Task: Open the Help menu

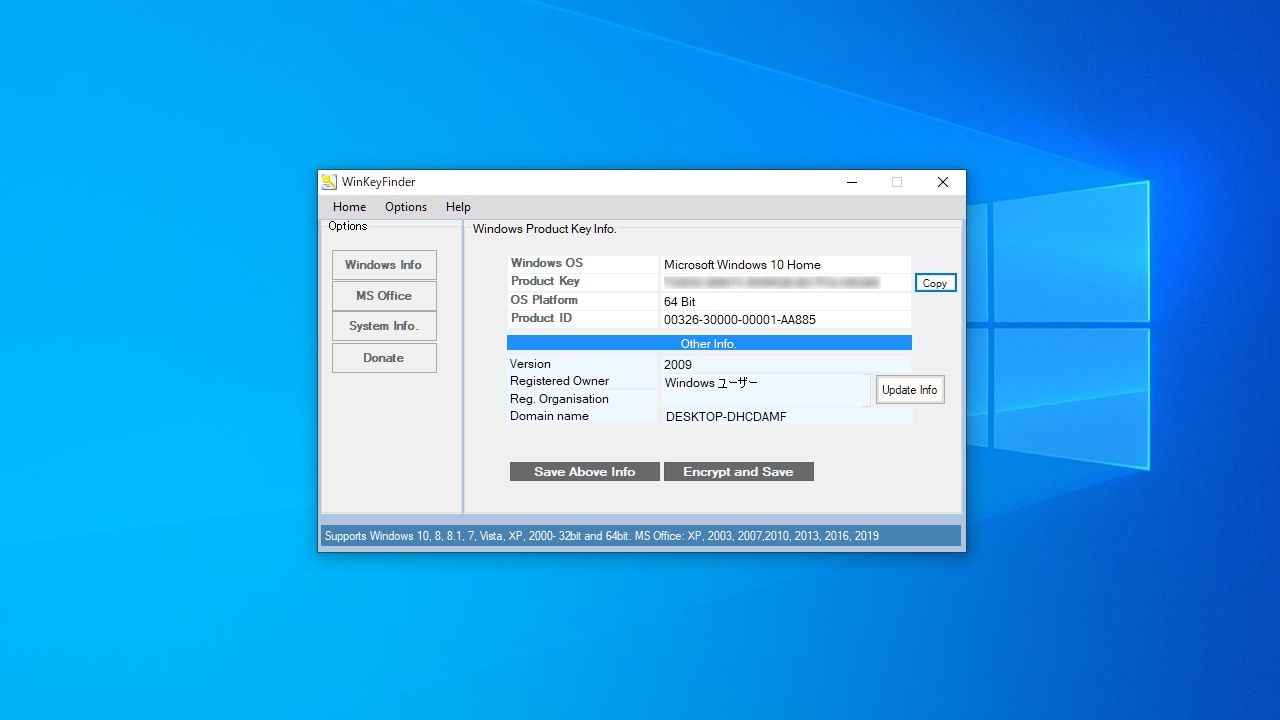Action: [x=458, y=207]
